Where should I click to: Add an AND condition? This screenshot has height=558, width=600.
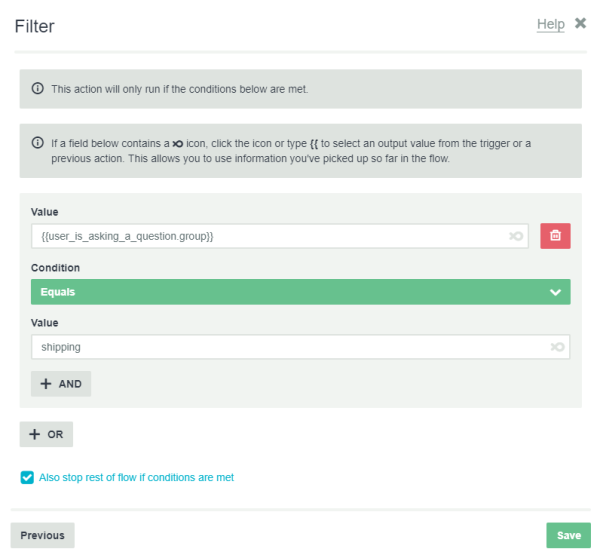click(x=61, y=383)
